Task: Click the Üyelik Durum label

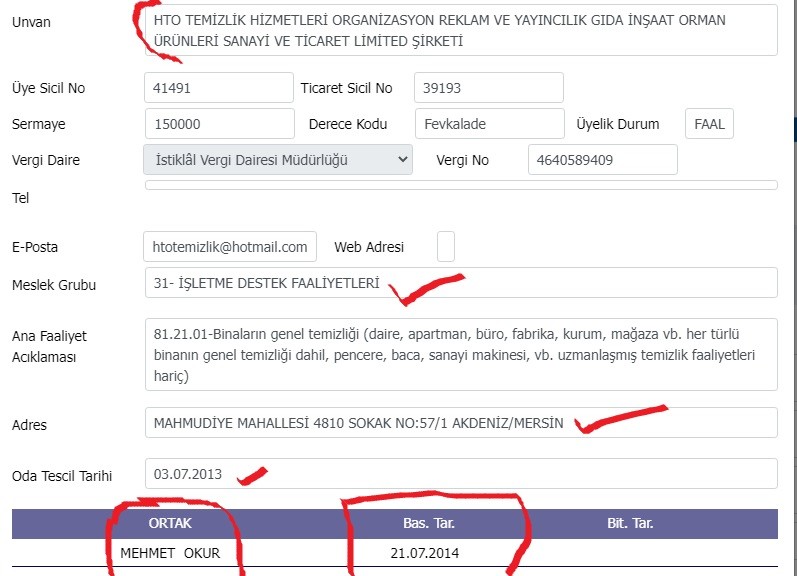Action: [x=618, y=124]
